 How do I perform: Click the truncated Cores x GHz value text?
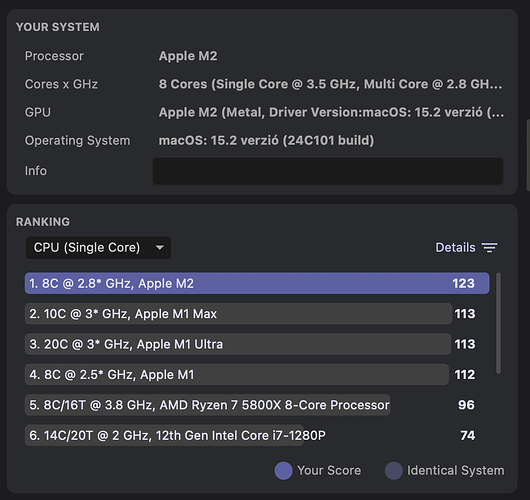coord(330,84)
